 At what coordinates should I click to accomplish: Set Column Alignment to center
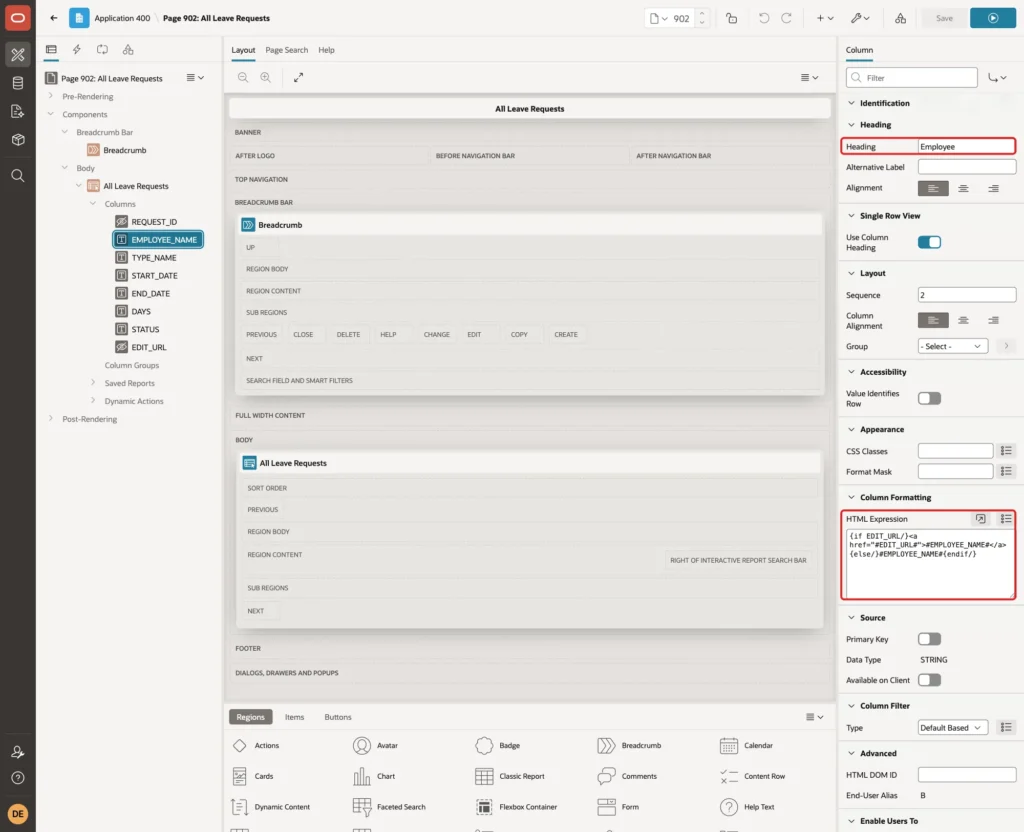963,320
